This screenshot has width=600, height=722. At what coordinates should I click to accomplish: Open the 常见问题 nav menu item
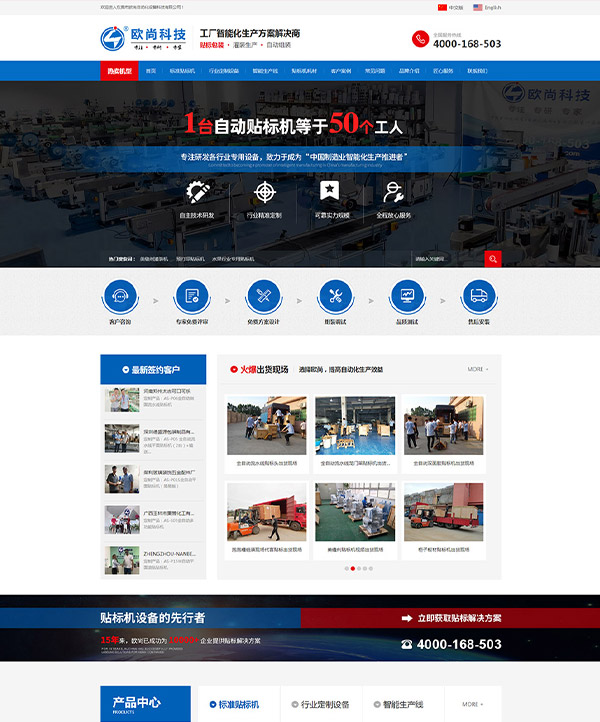pyautogui.click(x=375, y=71)
